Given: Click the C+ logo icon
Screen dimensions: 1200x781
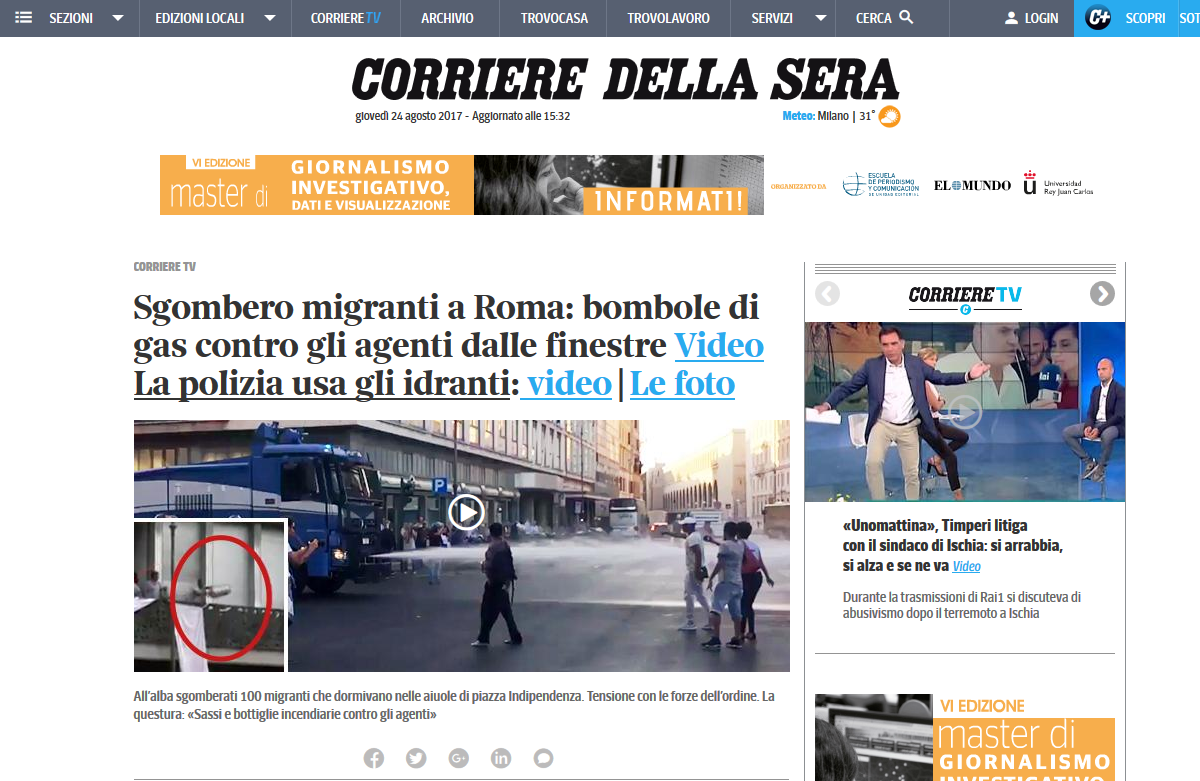Looking at the screenshot, I should click(1098, 18).
